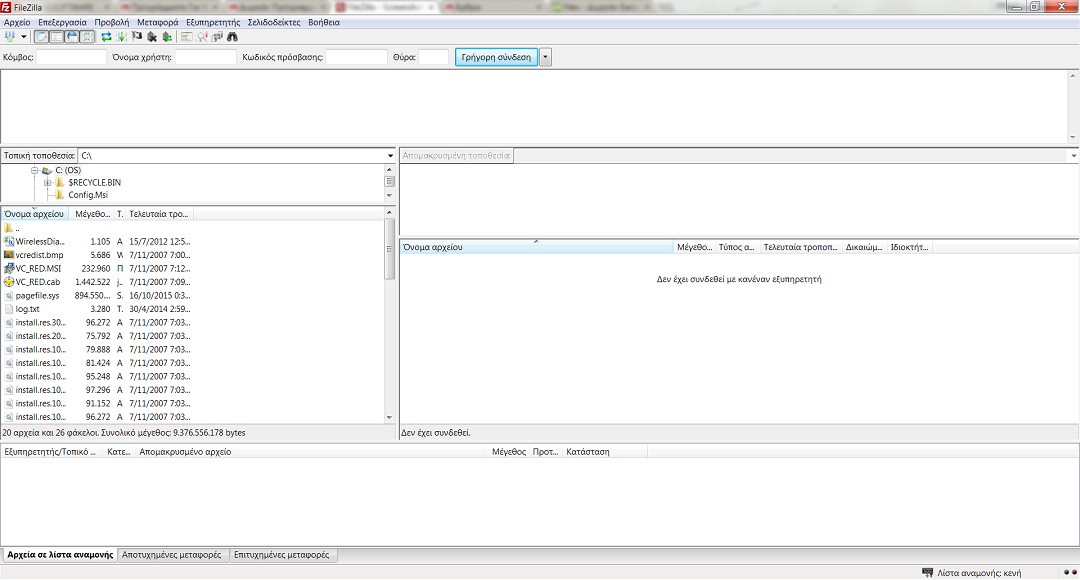
Task: Sort remote files by Όνομα αρχείου column
Action: coord(537,247)
